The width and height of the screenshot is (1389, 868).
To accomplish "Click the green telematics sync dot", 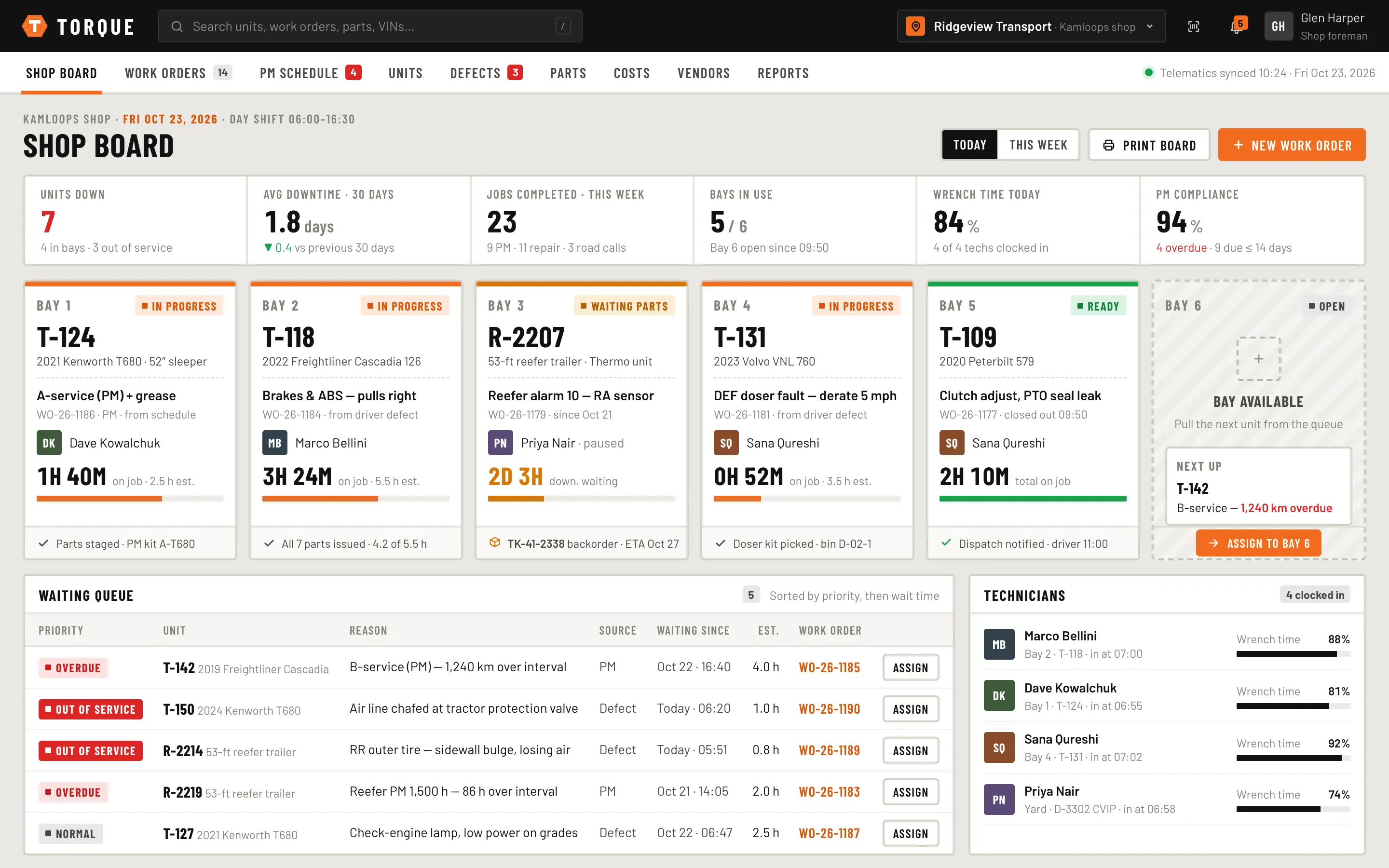I will pyautogui.click(x=1148, y=73).
